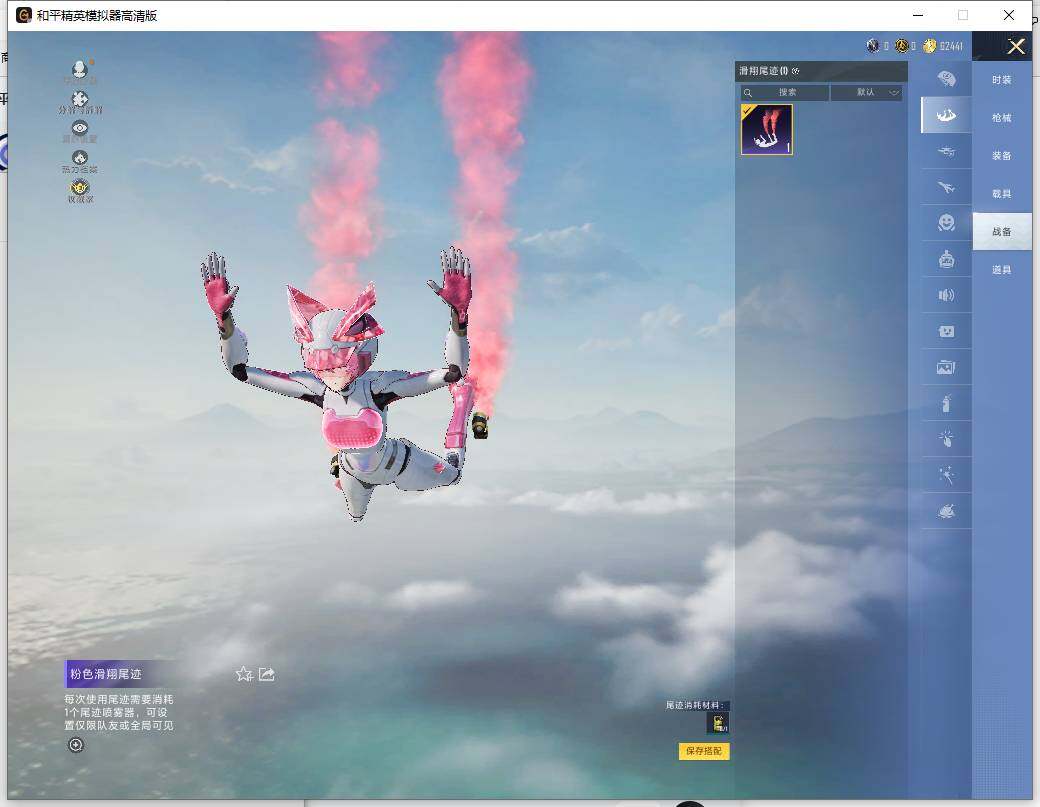Click the share arrow icon beside the star
This screenshot has height=807, width=1040.
tap(267, 674)
